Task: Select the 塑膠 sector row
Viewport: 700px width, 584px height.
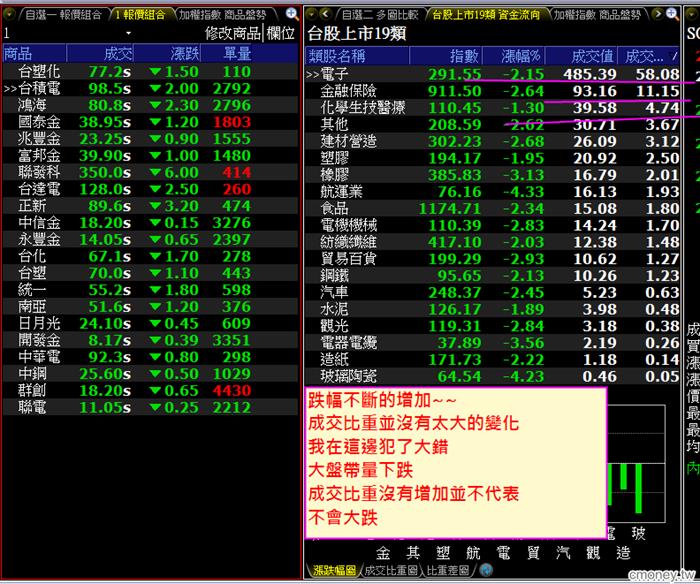Action: click(x=493, y=158)
